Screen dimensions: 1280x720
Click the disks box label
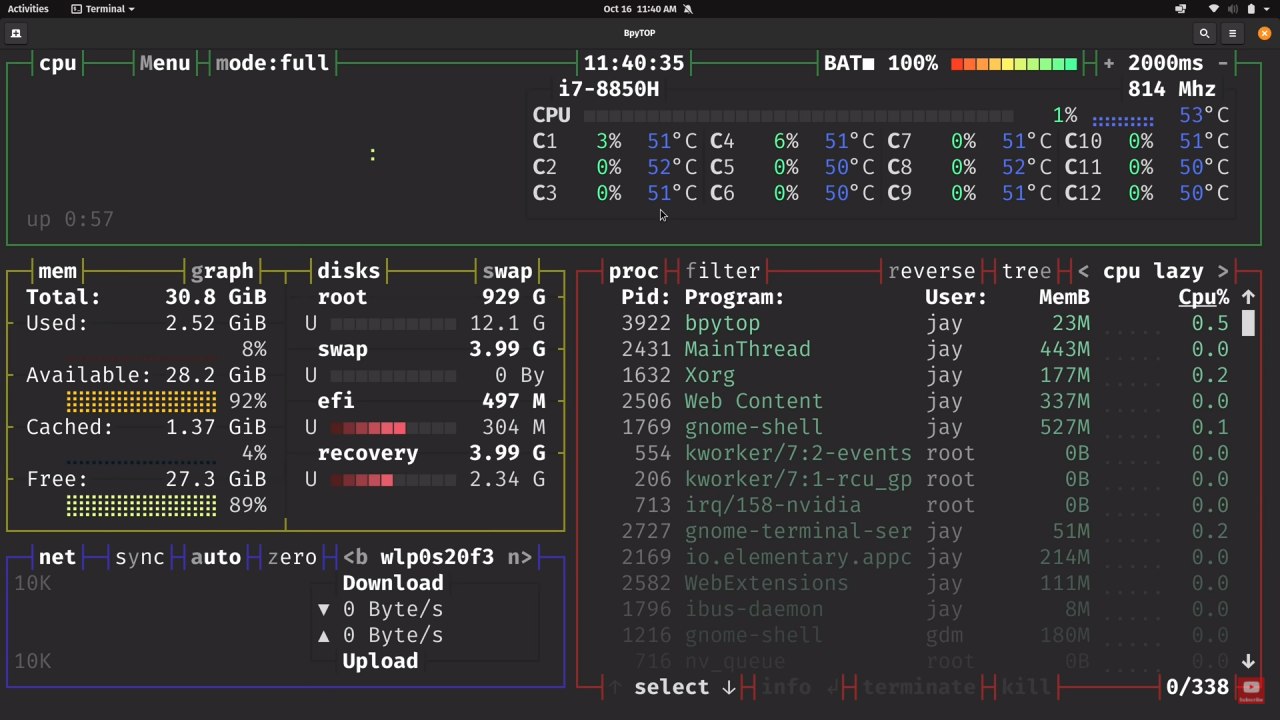coord(349,271)
